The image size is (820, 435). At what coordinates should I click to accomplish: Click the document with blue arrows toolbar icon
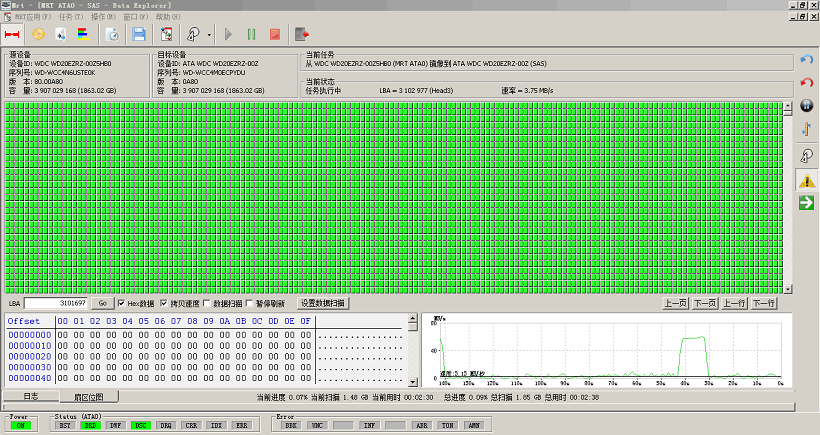[x=61, y=35]
